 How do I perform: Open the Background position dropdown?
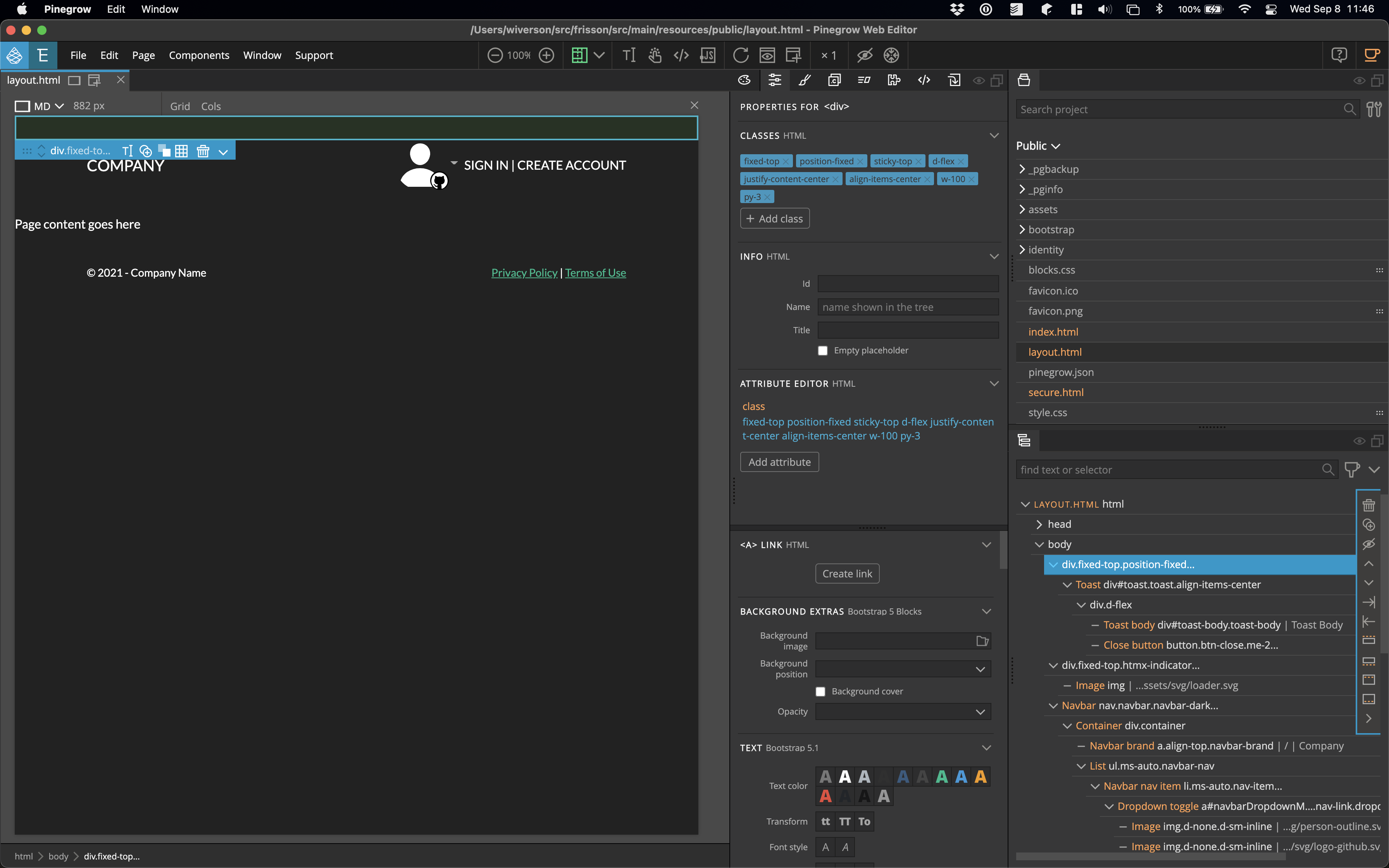[903, 669]
